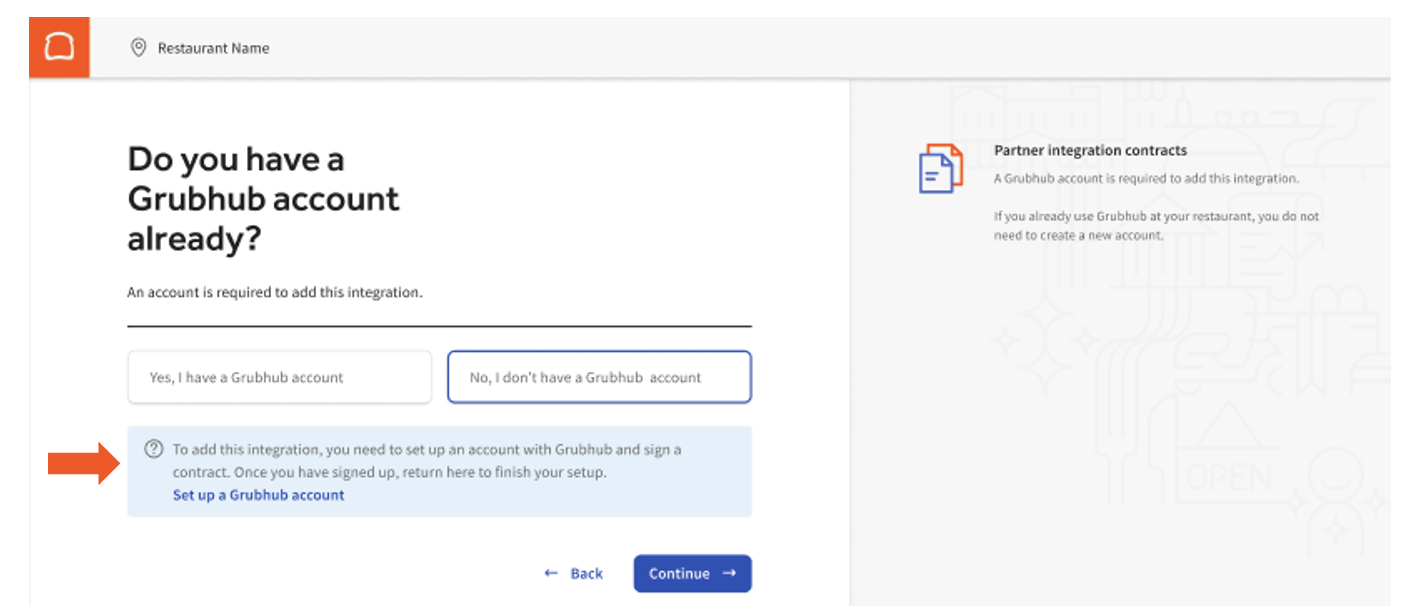Select 'No, I don't have a Grubhub account'
Viewport: 1416px width, 606px height.
click(x=599, y=377)
